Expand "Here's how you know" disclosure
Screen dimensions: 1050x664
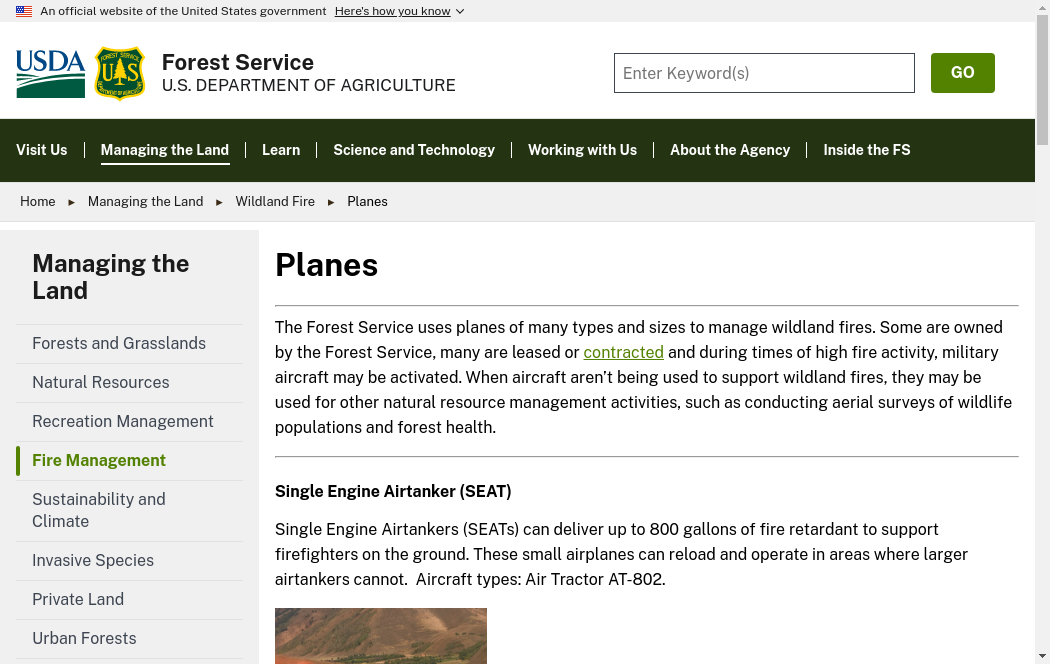pos(399,11)
